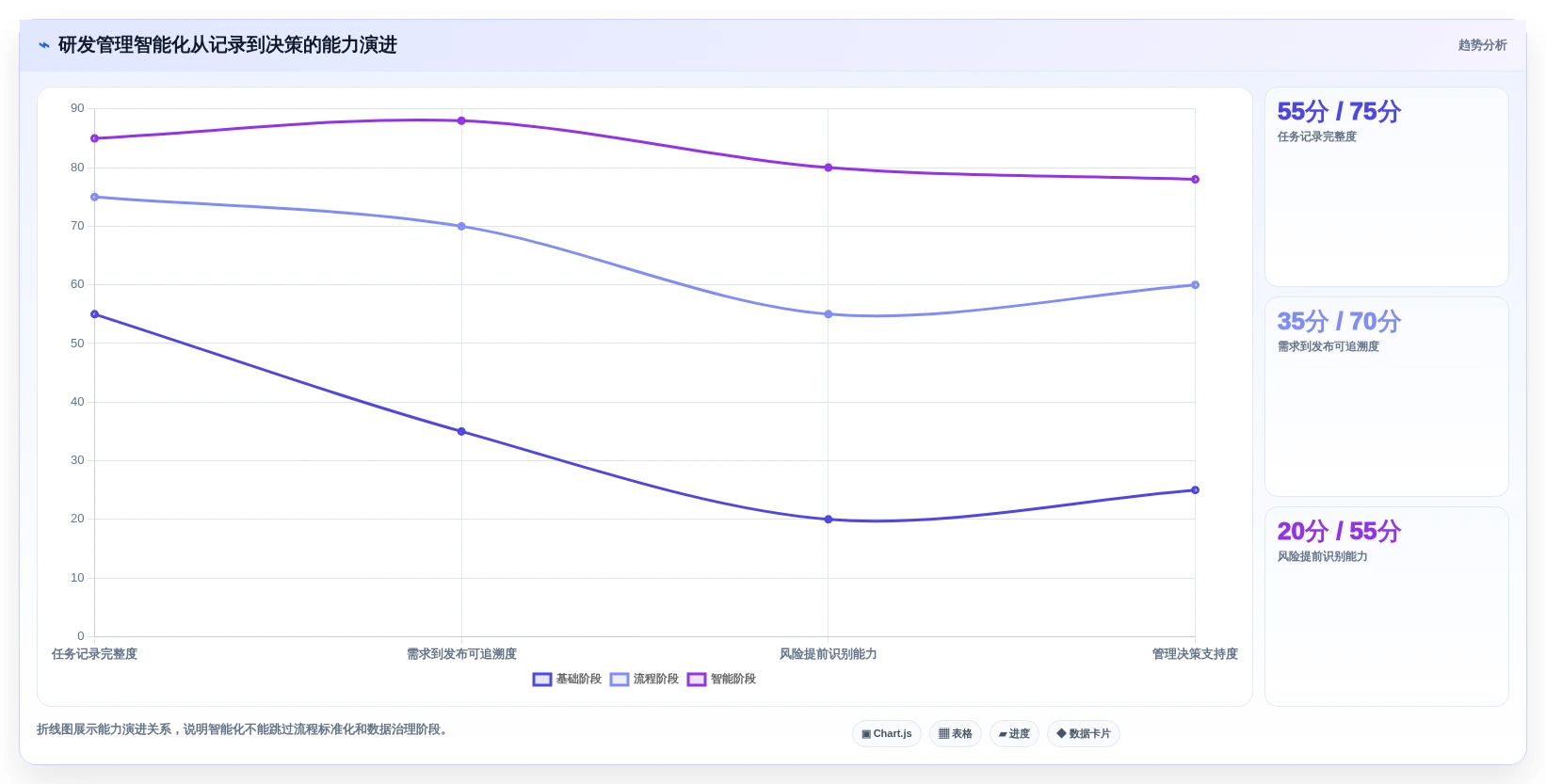Click 流程阶段 point at 需求到发布可追溯度 (70)
Image resolution: width=1546 pixels, height=784 pixels.
(x=461, y=227)
